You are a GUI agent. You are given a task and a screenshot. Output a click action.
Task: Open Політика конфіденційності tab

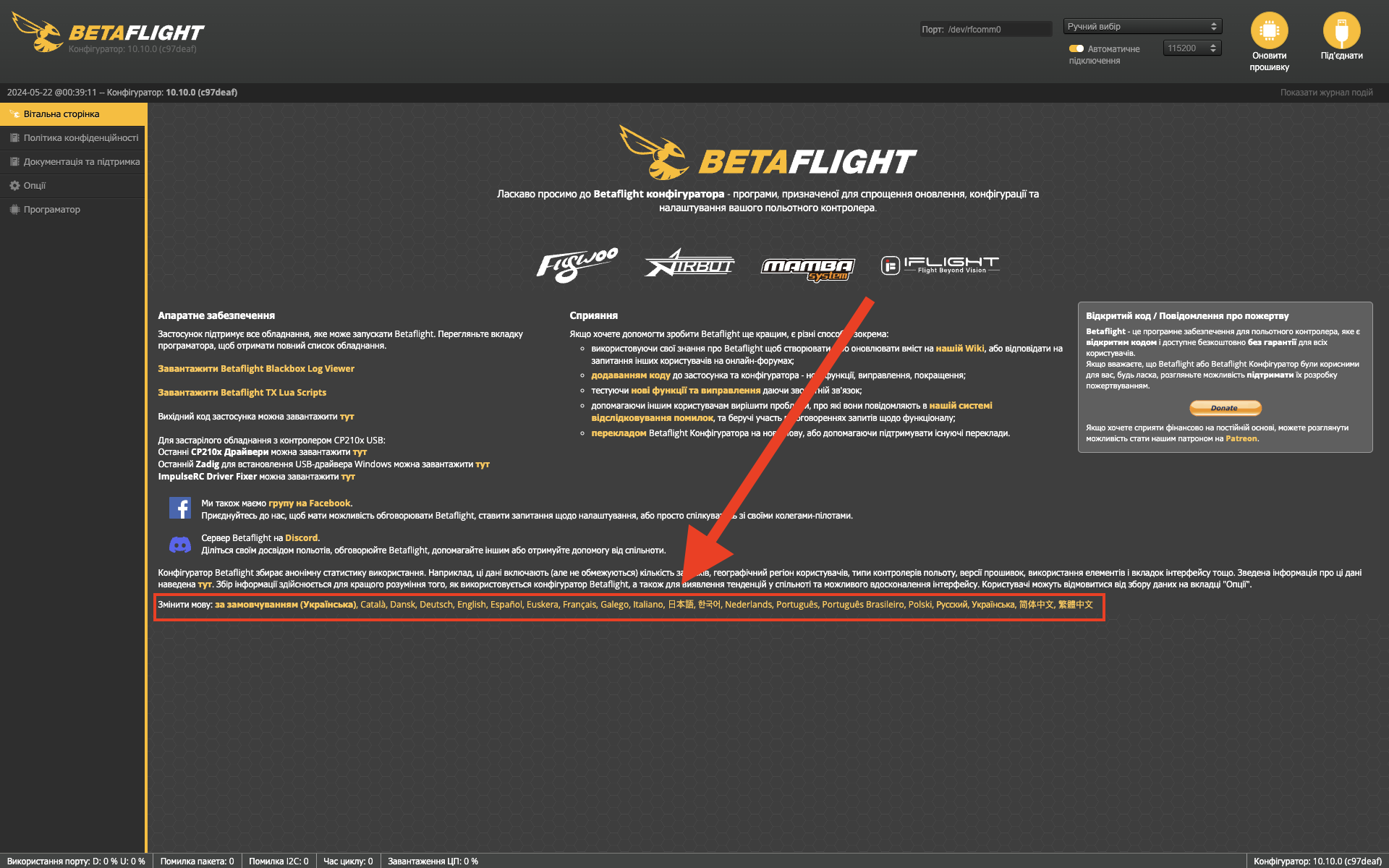coord(73,138)
